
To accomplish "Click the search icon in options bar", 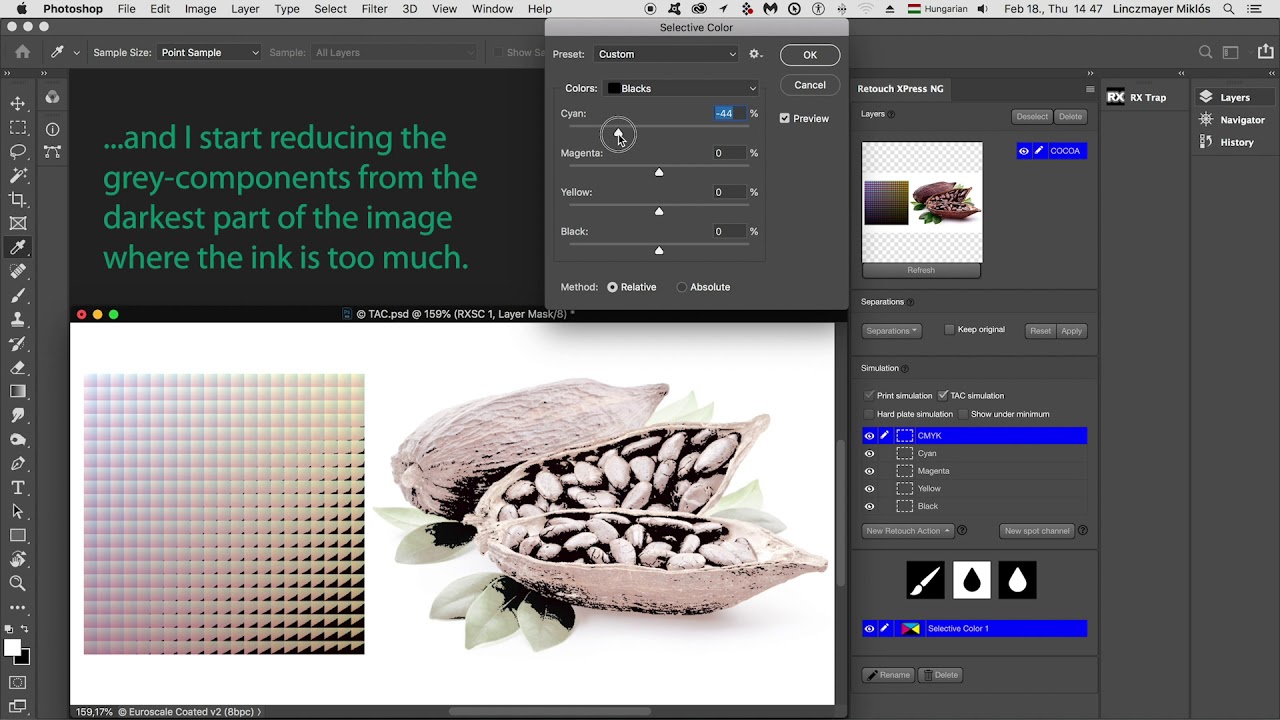I will point(1206,52).
